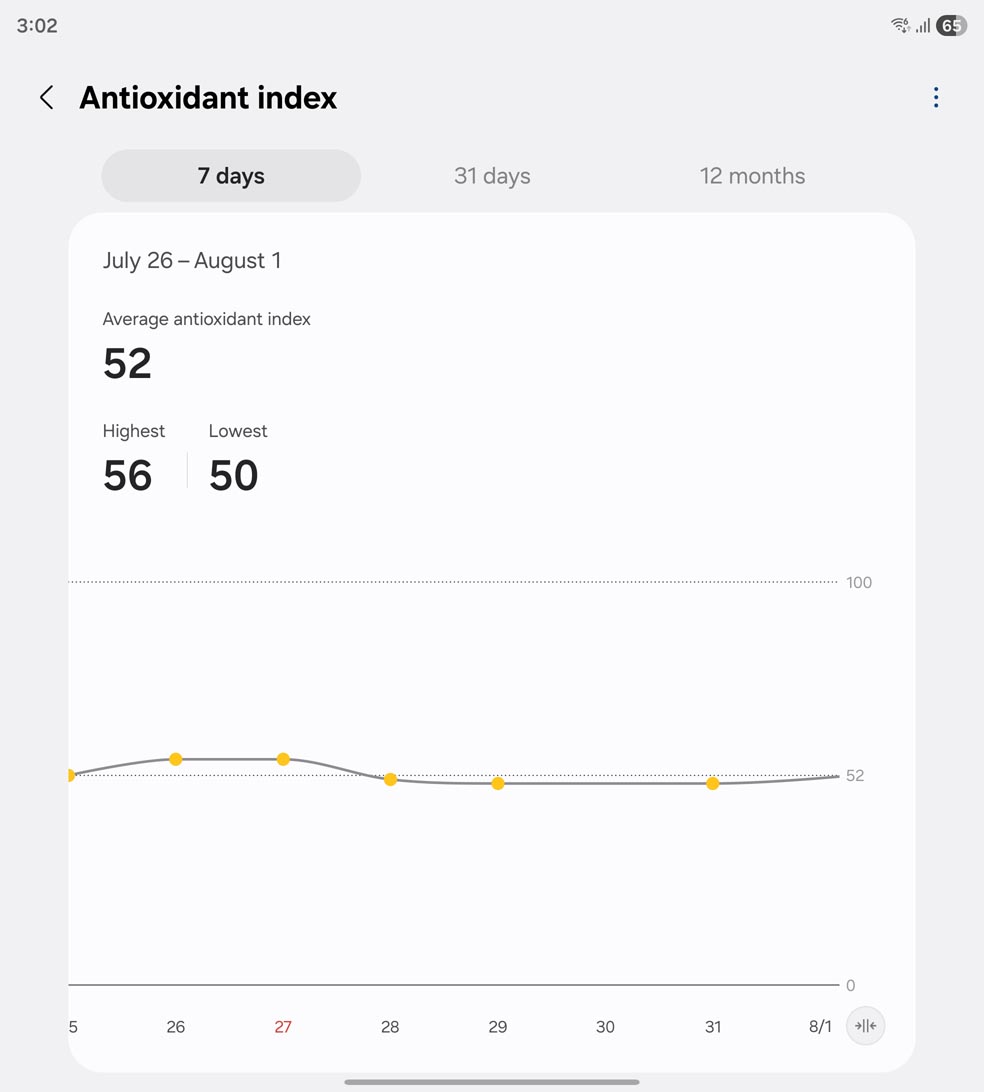The image size is (984, 1092).
Task: Tap the battery indicator showing 65
Action: 951,26
